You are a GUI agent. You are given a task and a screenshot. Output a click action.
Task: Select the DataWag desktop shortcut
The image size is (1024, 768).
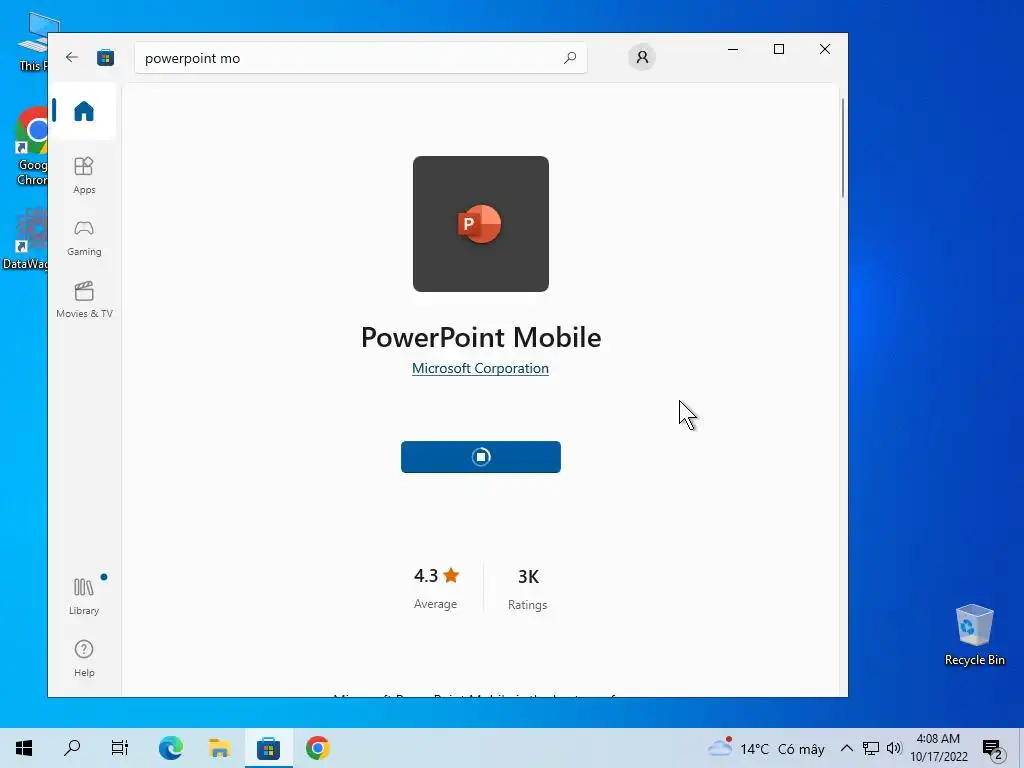click(25, 238)
